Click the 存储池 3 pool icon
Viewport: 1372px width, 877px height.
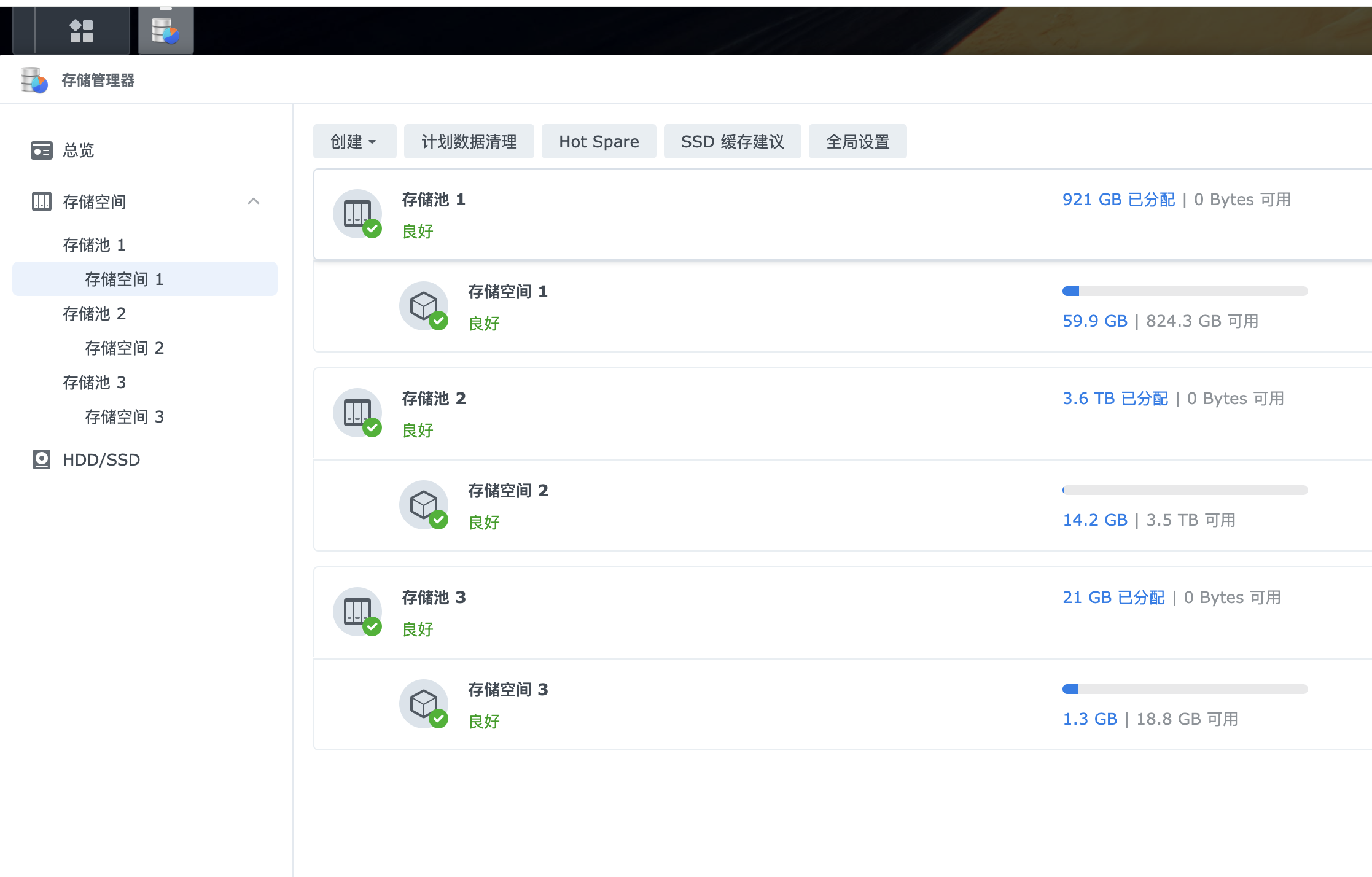(x=357, y=612)
